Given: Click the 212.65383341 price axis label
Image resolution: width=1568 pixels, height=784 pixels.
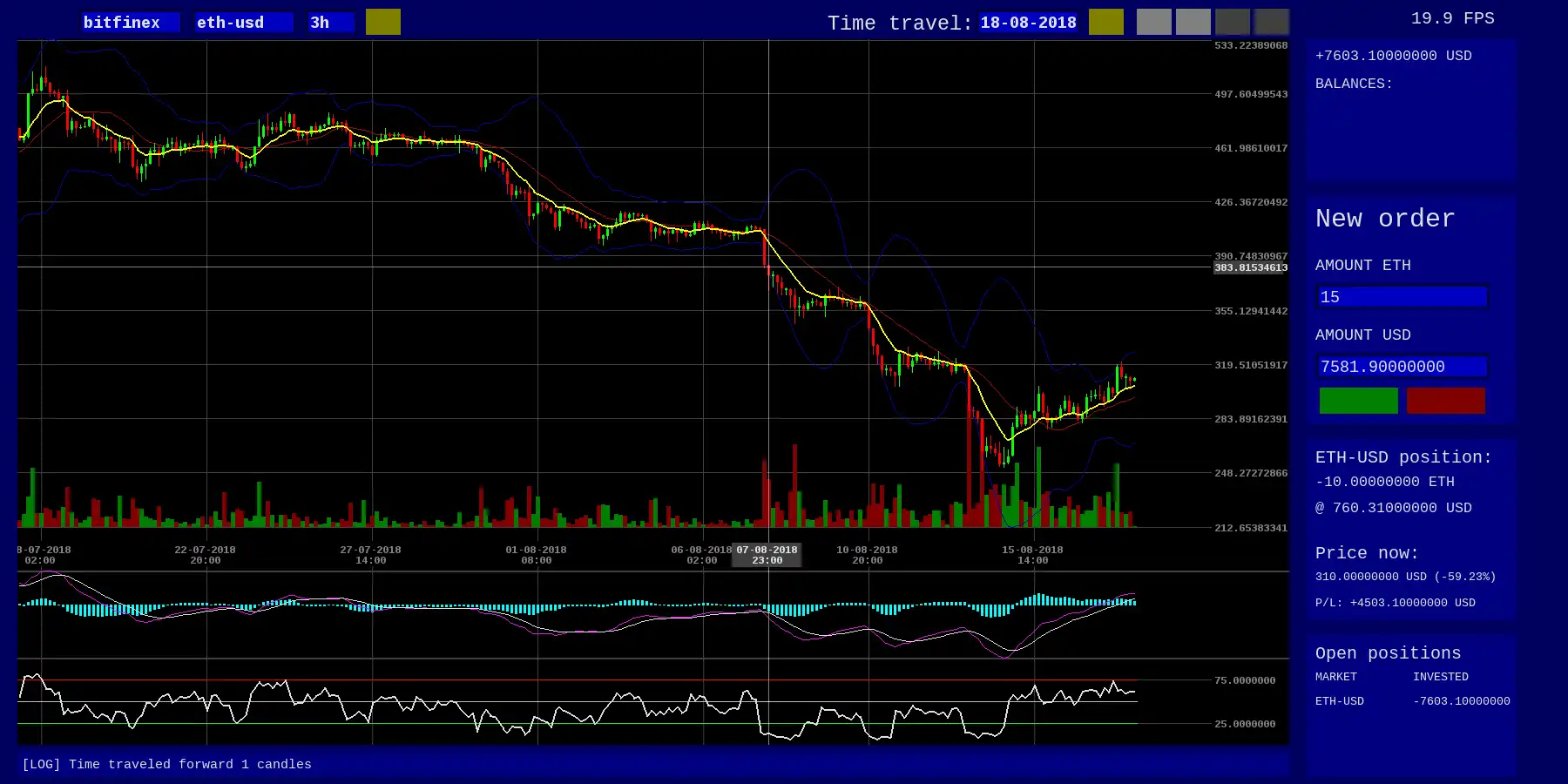Looking at the screenshot, I should (x=1251, y=528).
